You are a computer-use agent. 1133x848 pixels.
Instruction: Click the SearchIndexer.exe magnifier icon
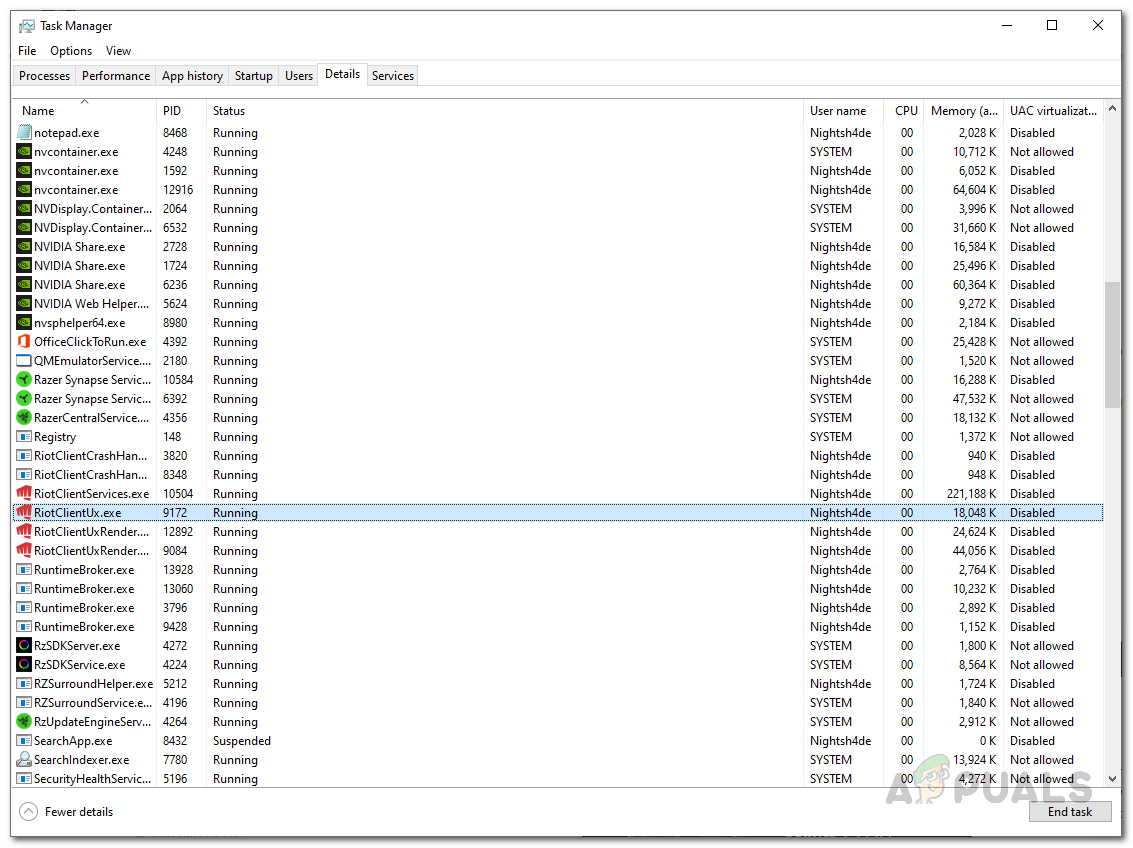coord(24,760)
